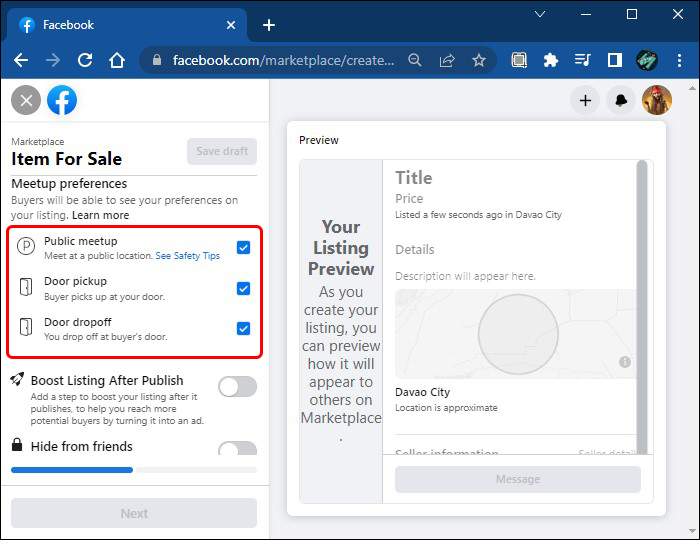Image resolution: width=700 pixels, height=540 pixels.
Task: Uncheck the Public meetup checkbox
Action: pyautogui.click(x=243, y=247)
